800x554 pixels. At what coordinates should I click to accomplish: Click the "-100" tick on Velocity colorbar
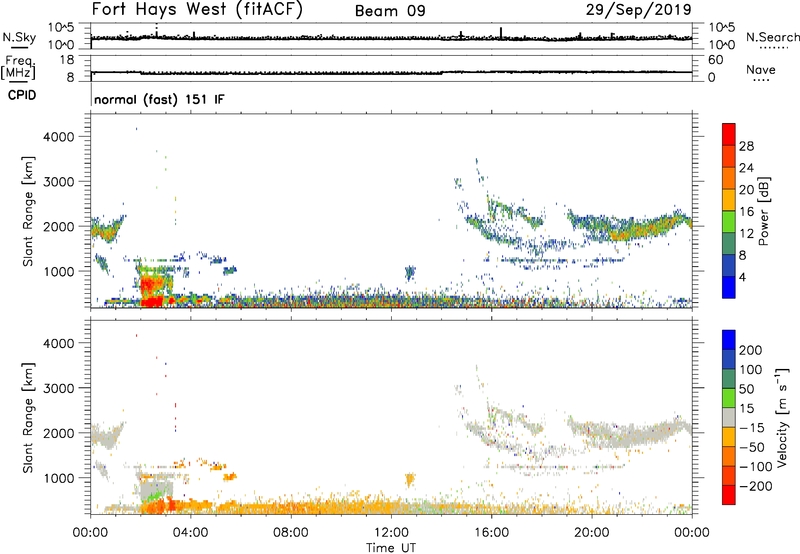point(756,467)
